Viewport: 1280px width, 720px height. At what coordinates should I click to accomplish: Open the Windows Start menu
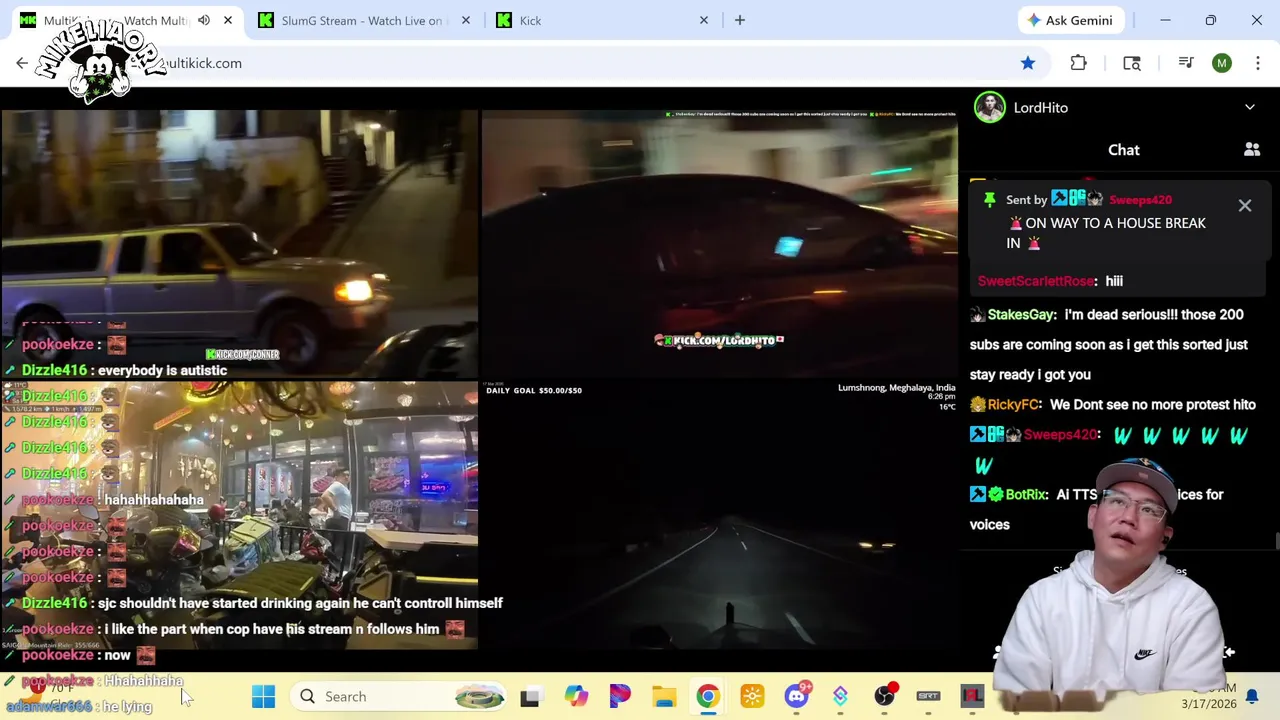tap(264, 696)
